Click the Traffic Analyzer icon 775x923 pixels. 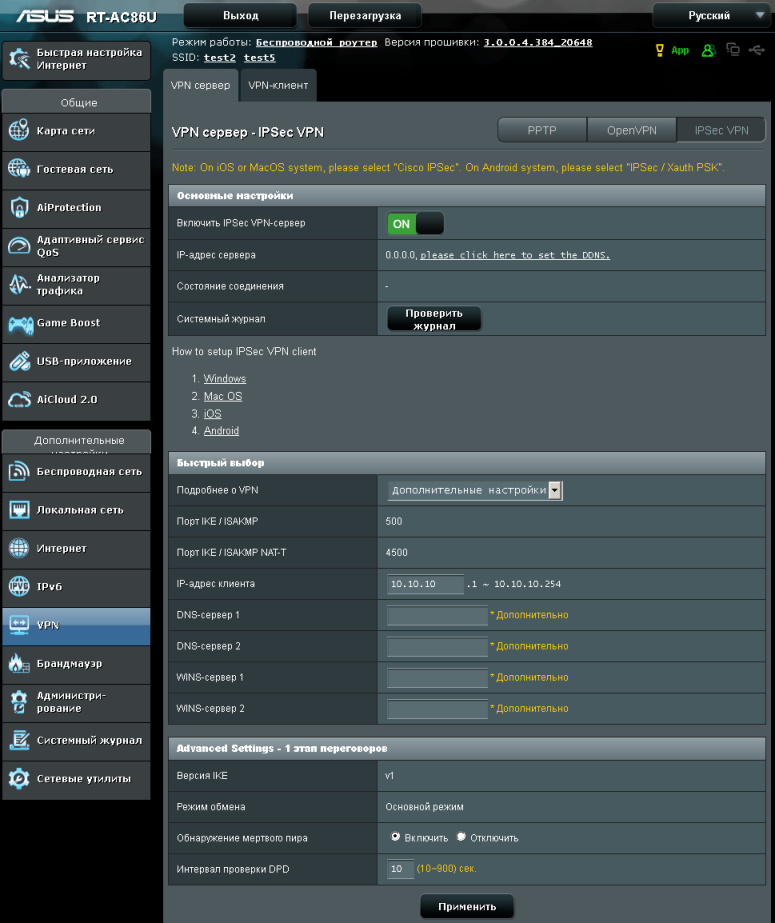(x=19, y=284)
